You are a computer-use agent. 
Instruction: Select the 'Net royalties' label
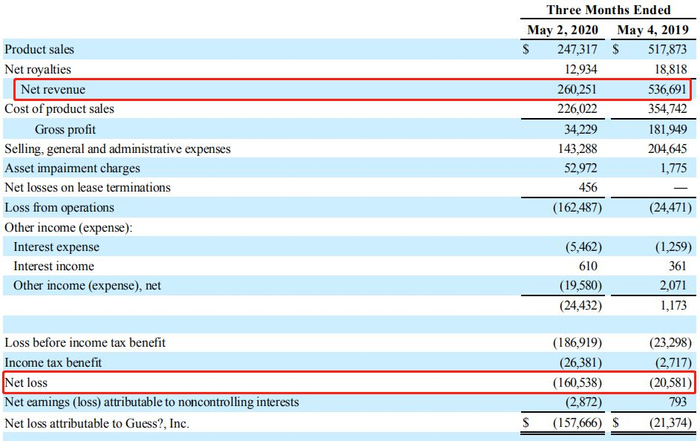point(38,69)
